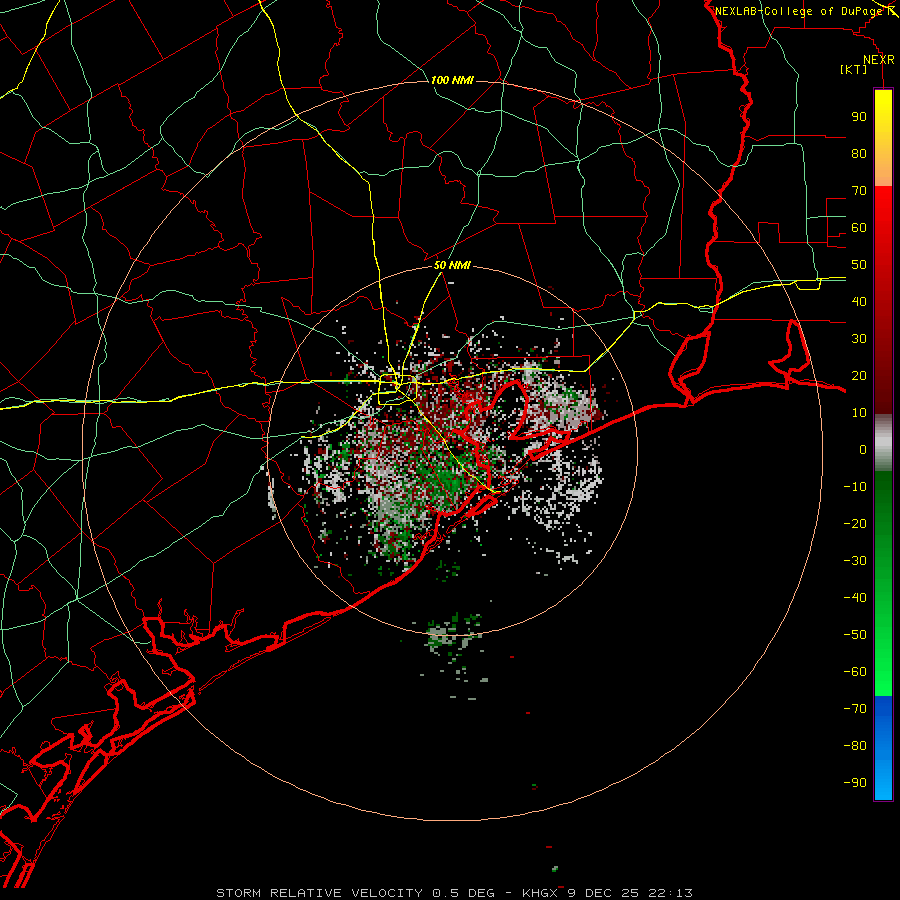The height and width of the screenshot is (900, 900).
Task: Click the 40 value on the velocity scale
Action: click(x=859, y=302)
